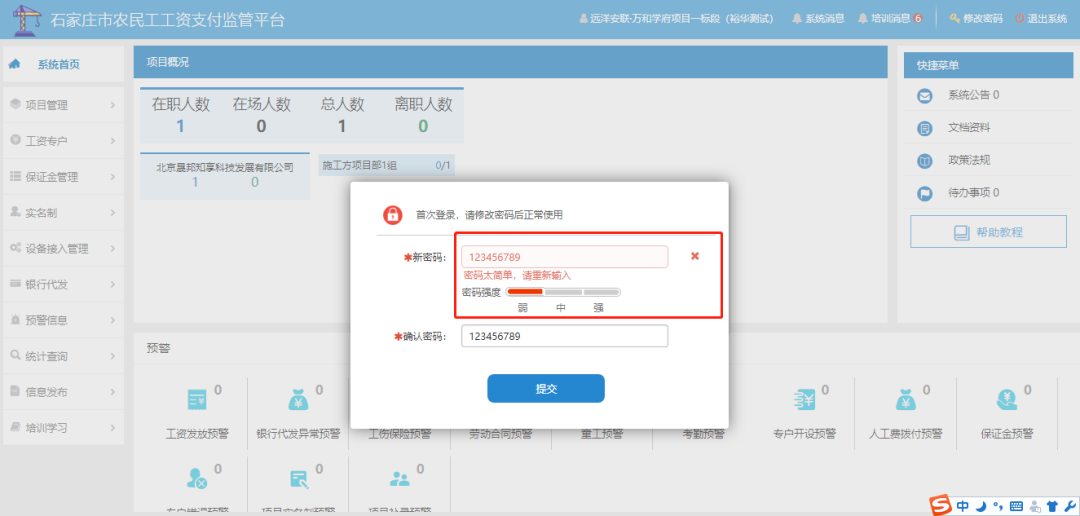The image size is (1080, 516).
Task: Open 工资专户 sidebar menu
Action: 63,141
